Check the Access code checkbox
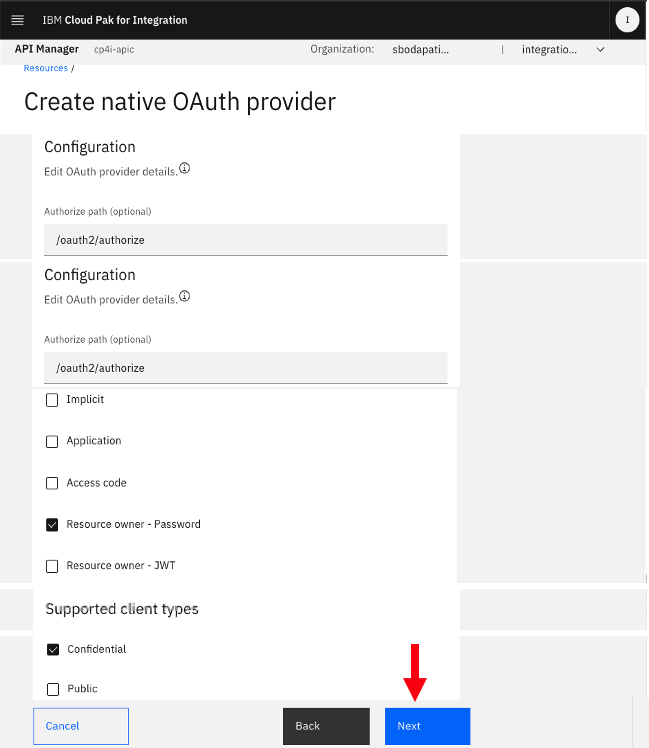Image resolution: width=649 pixels, height=748 pixels. [52, 483]
